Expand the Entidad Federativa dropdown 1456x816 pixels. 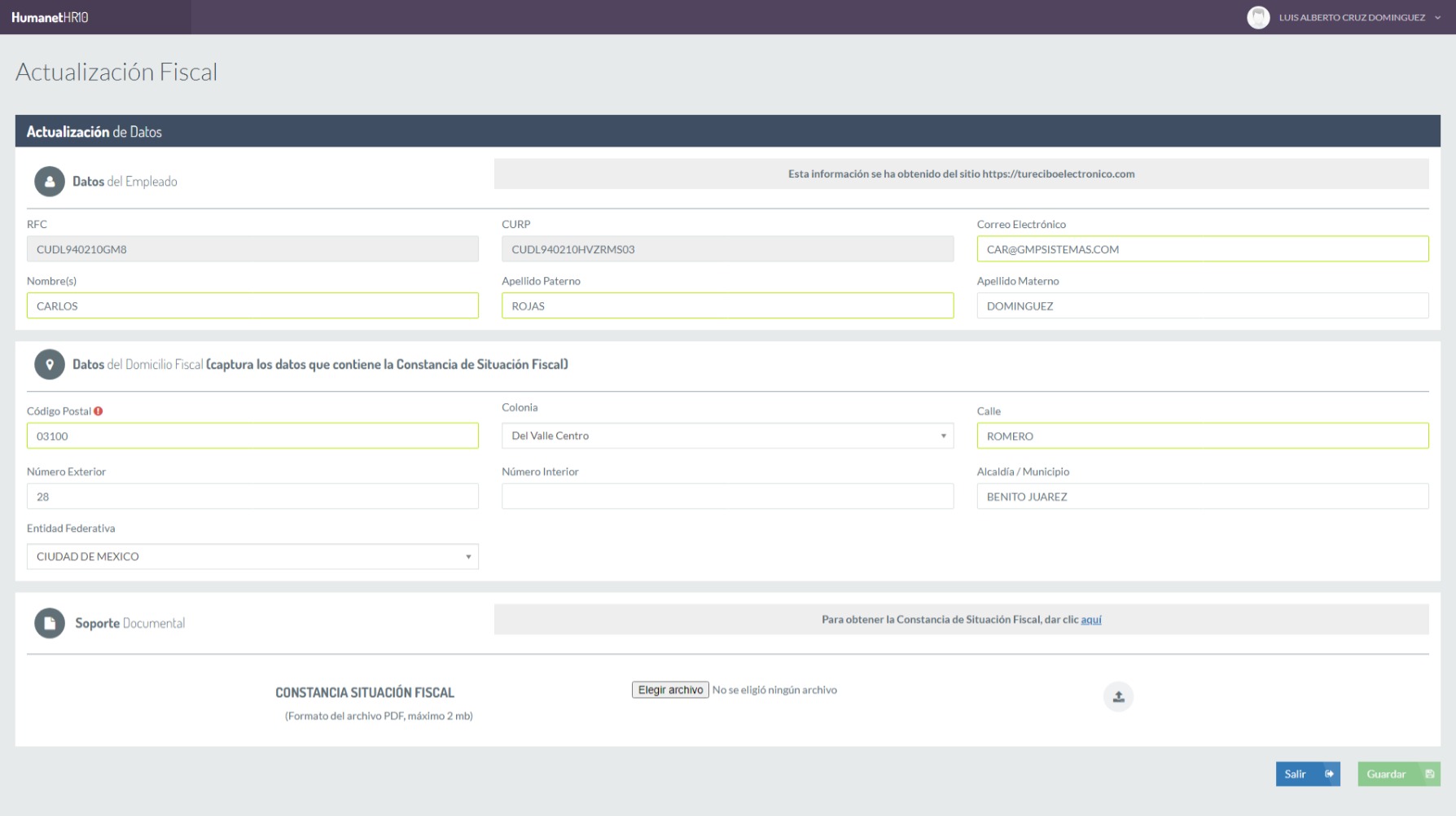(x=252, y=556)
